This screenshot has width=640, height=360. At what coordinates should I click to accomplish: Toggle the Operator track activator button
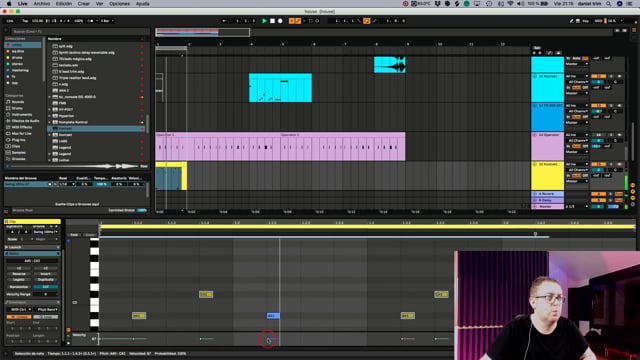pos(598,135)
